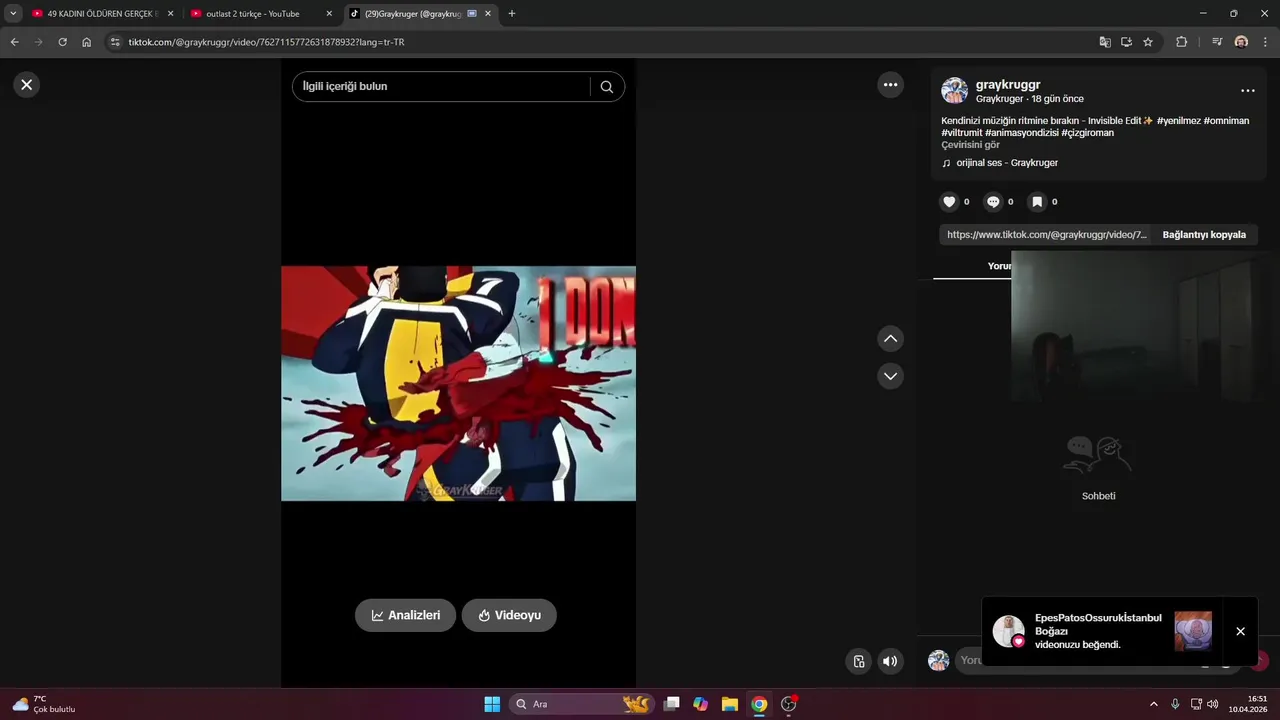Close the TikTok video viewer
Screen dimensions: 1280x720
(x=27, y=85)
